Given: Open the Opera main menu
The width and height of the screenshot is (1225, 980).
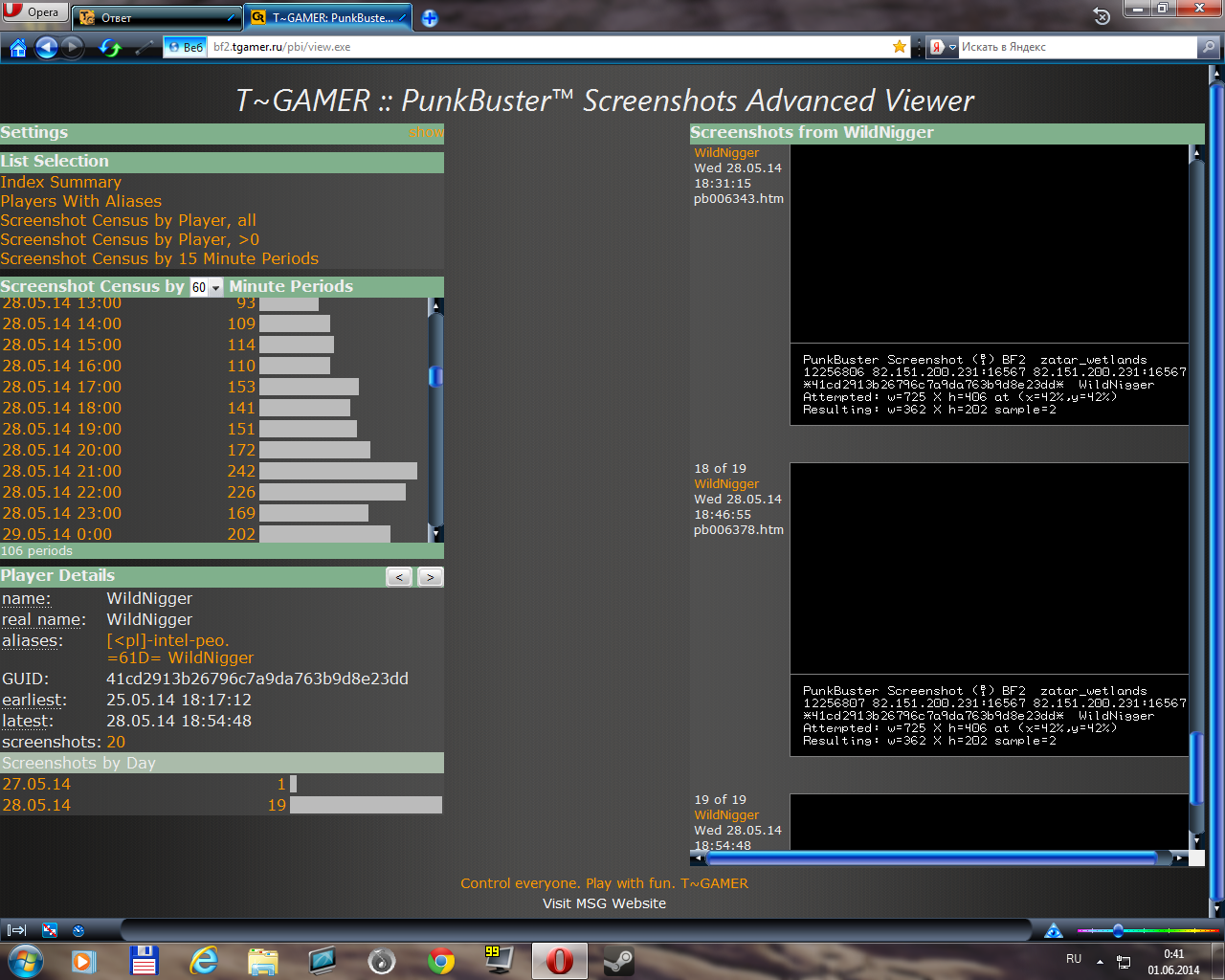Looking at the screenshot, I should pyautogui.click(x=33, y=12).
